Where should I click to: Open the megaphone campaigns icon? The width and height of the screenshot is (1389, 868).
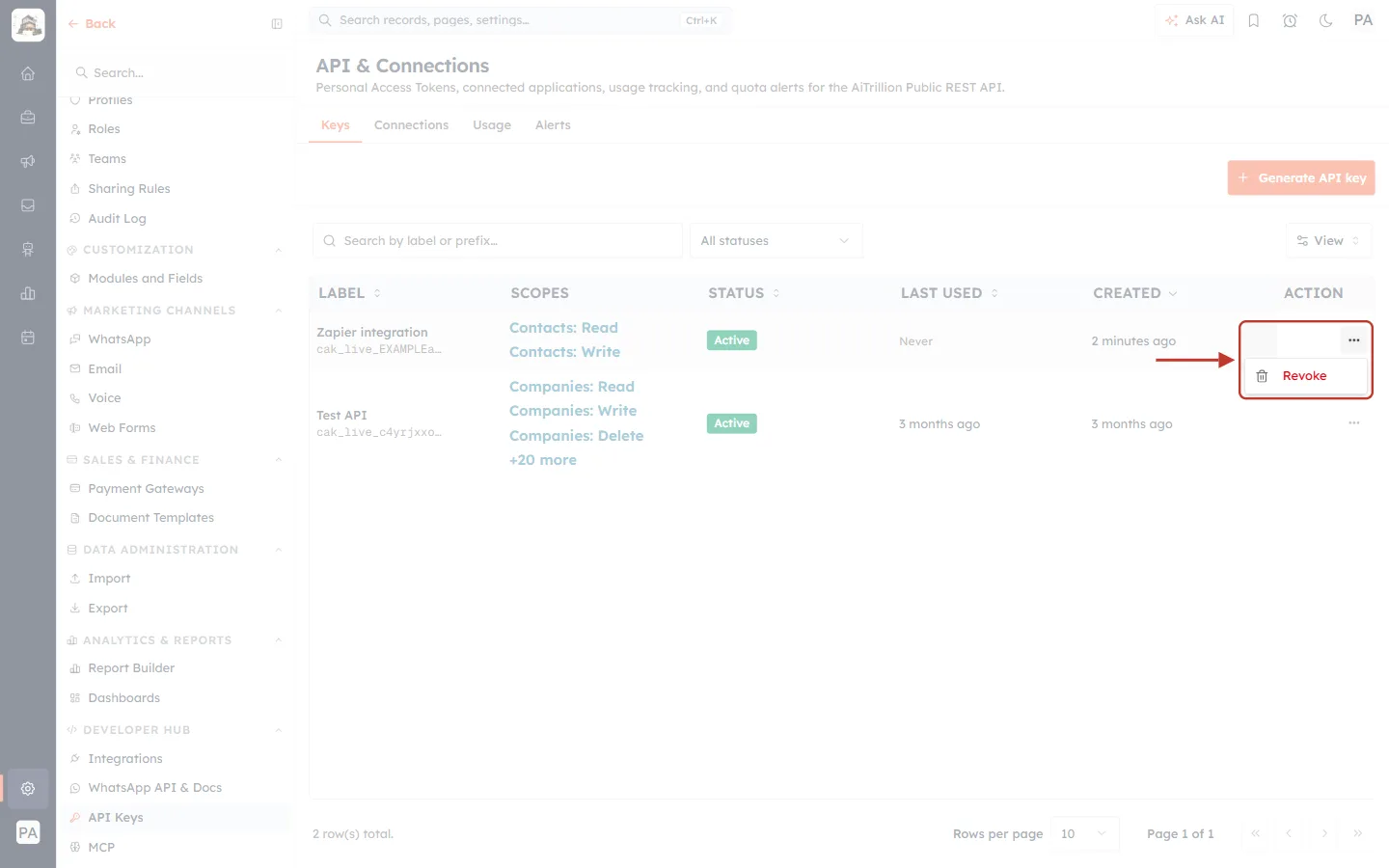28,161
